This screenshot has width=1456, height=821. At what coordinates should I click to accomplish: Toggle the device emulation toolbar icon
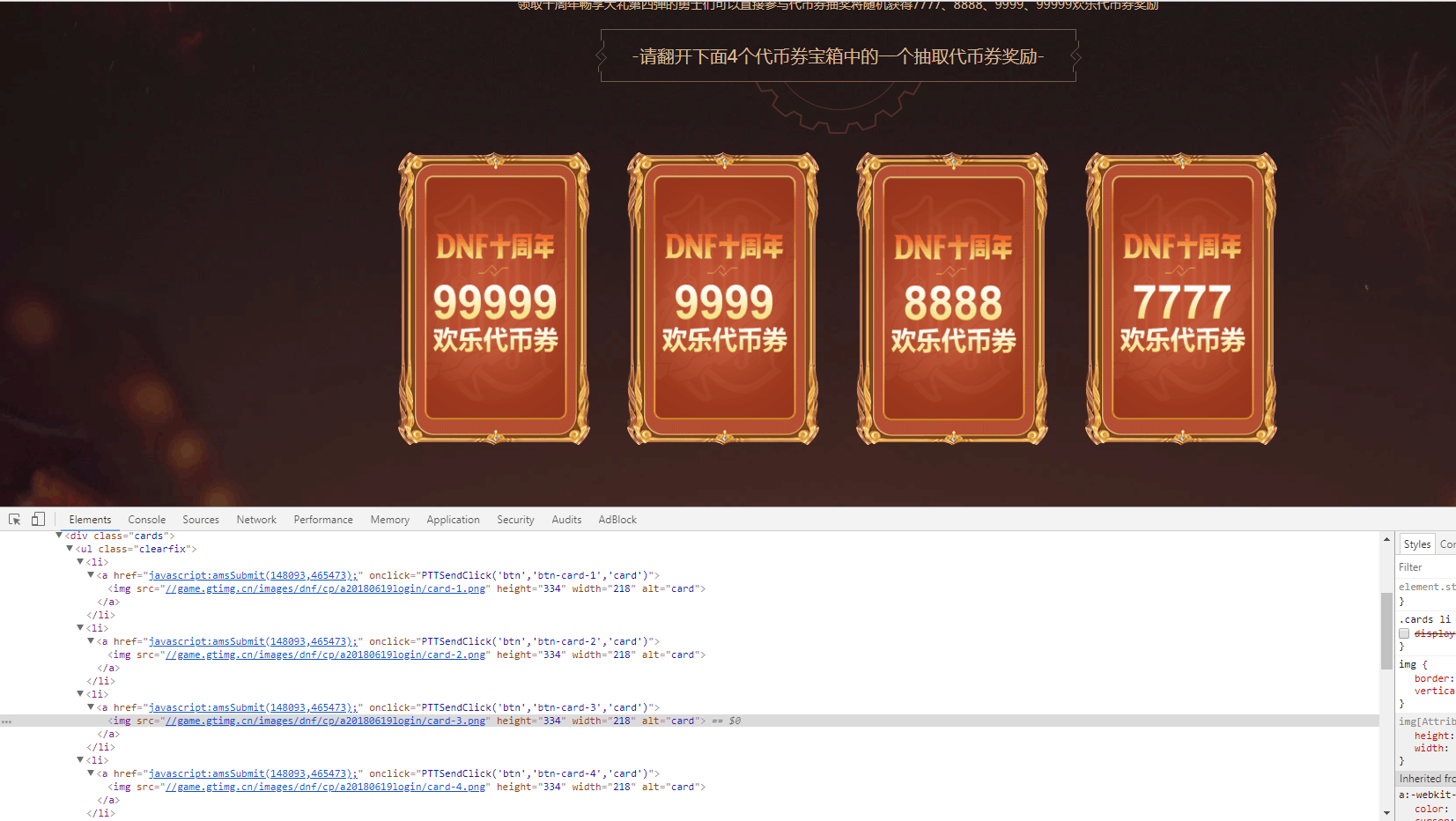click(x=38, y=519)
